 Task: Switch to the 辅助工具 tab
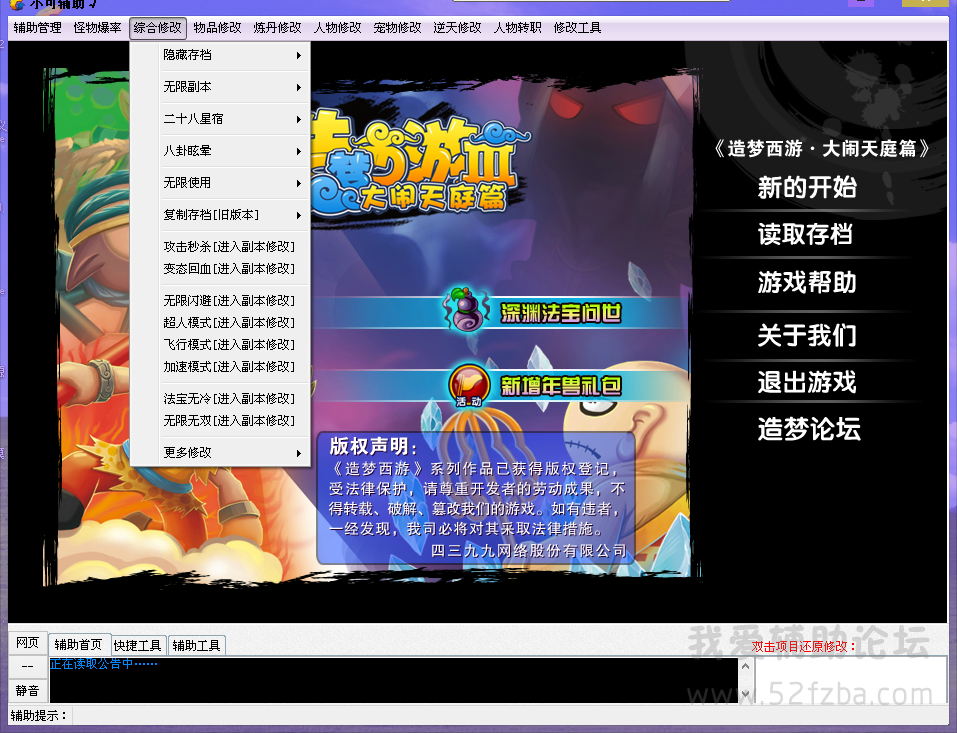[197, 646]
